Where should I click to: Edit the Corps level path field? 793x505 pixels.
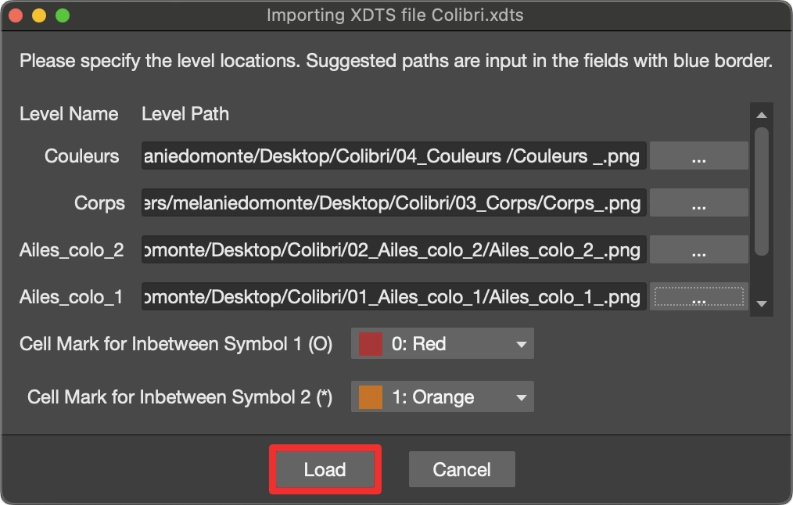pyautogui.click(x=393, y=203)
